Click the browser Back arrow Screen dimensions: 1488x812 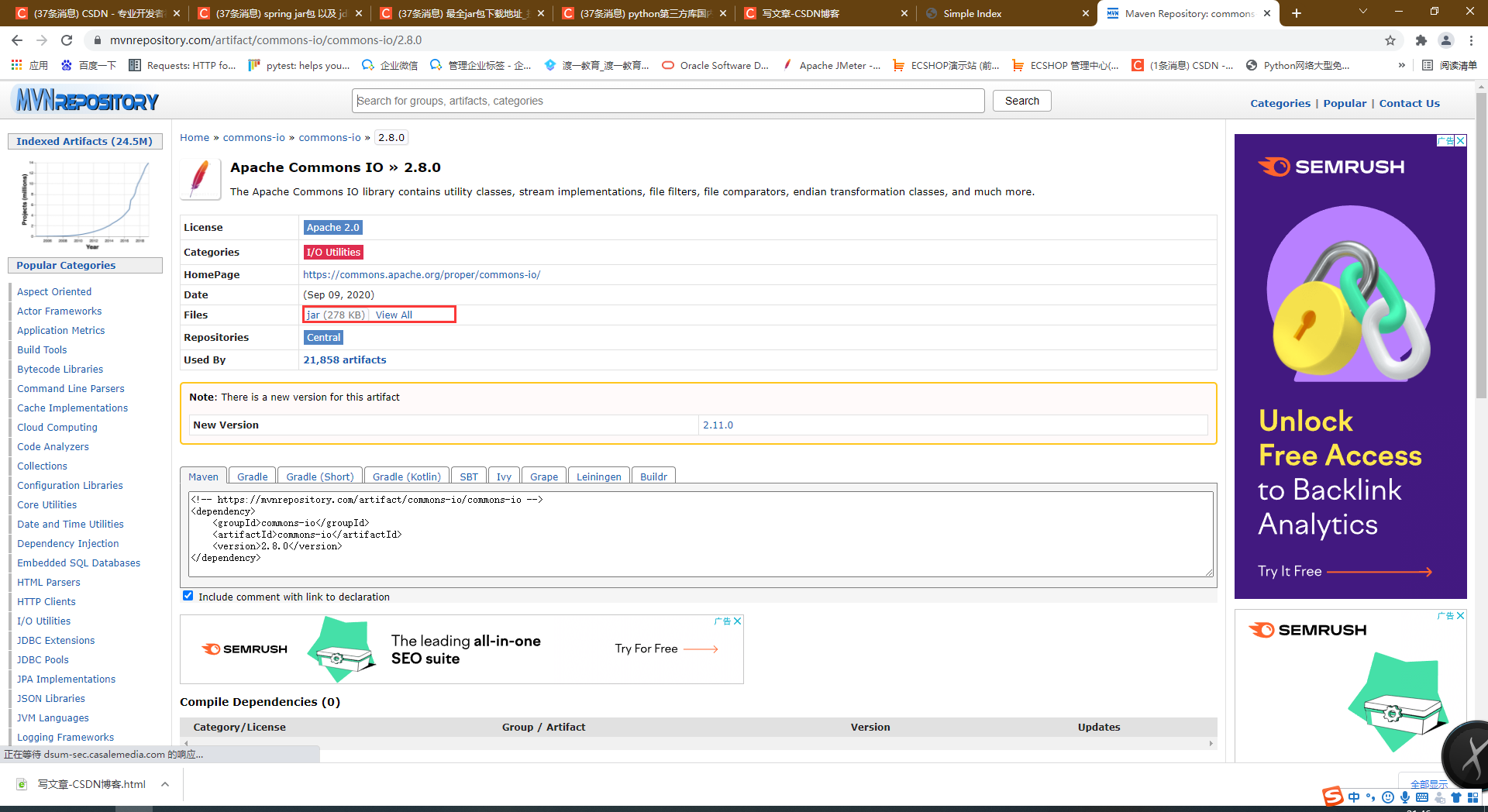(17, 40)
